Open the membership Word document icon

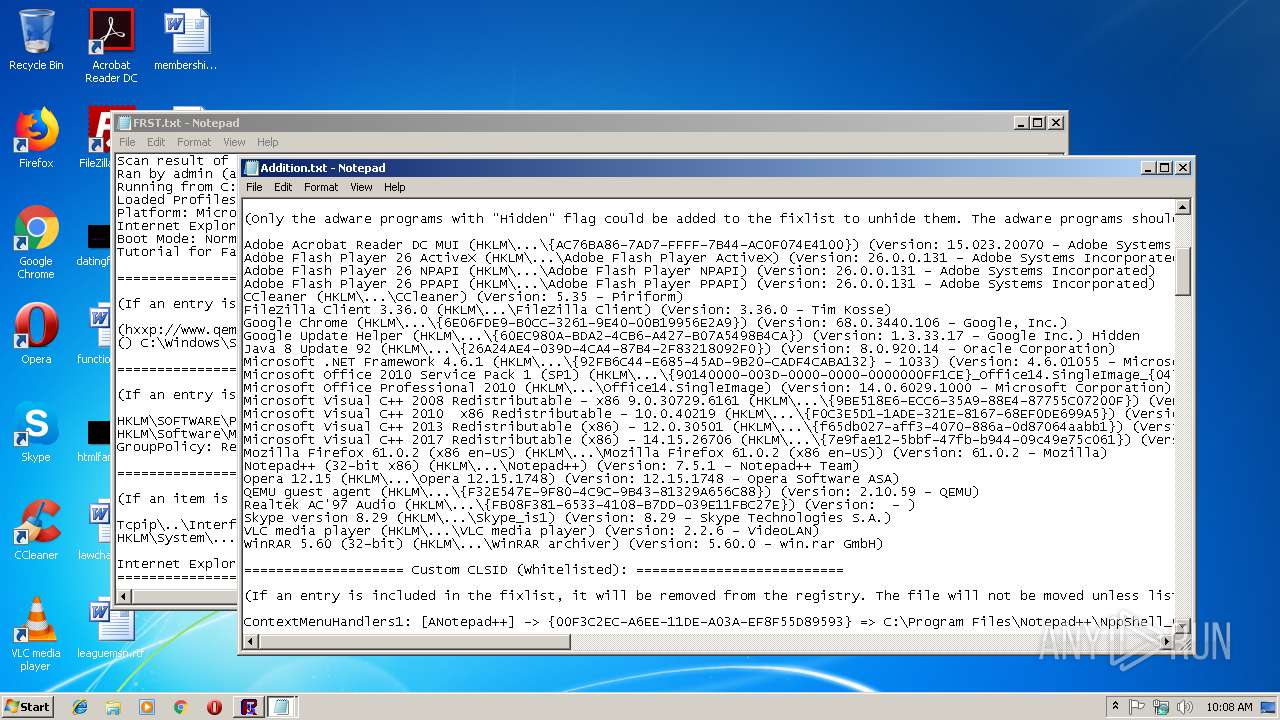186,40
